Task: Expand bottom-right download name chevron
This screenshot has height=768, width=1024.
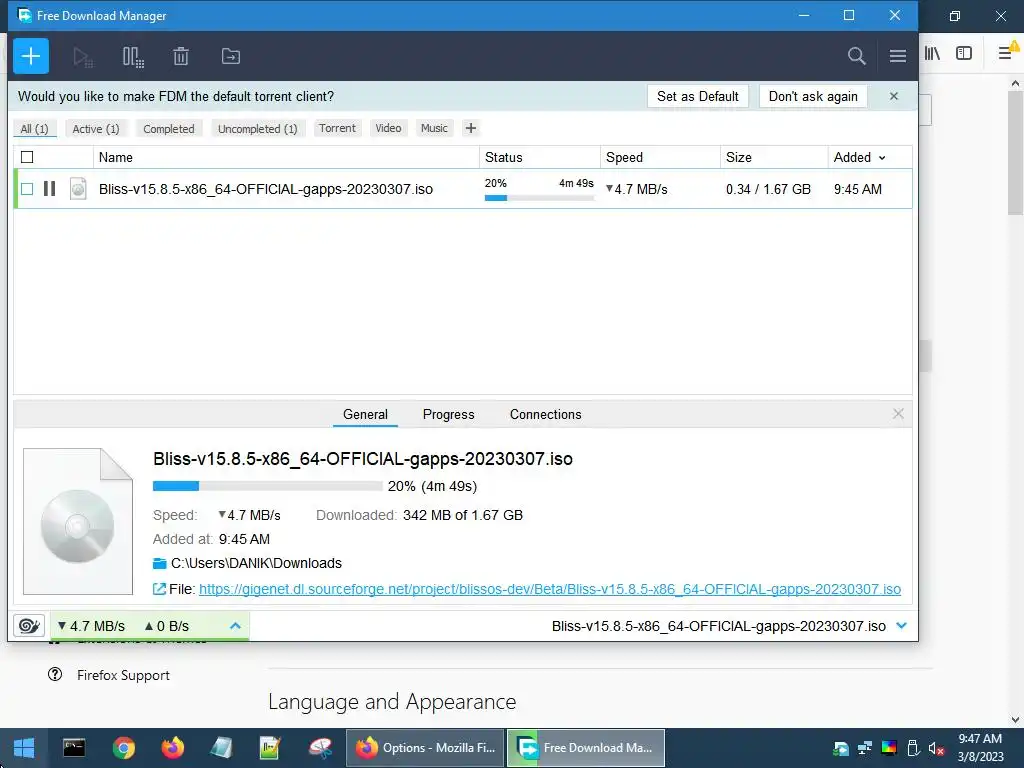Action: 902,626
